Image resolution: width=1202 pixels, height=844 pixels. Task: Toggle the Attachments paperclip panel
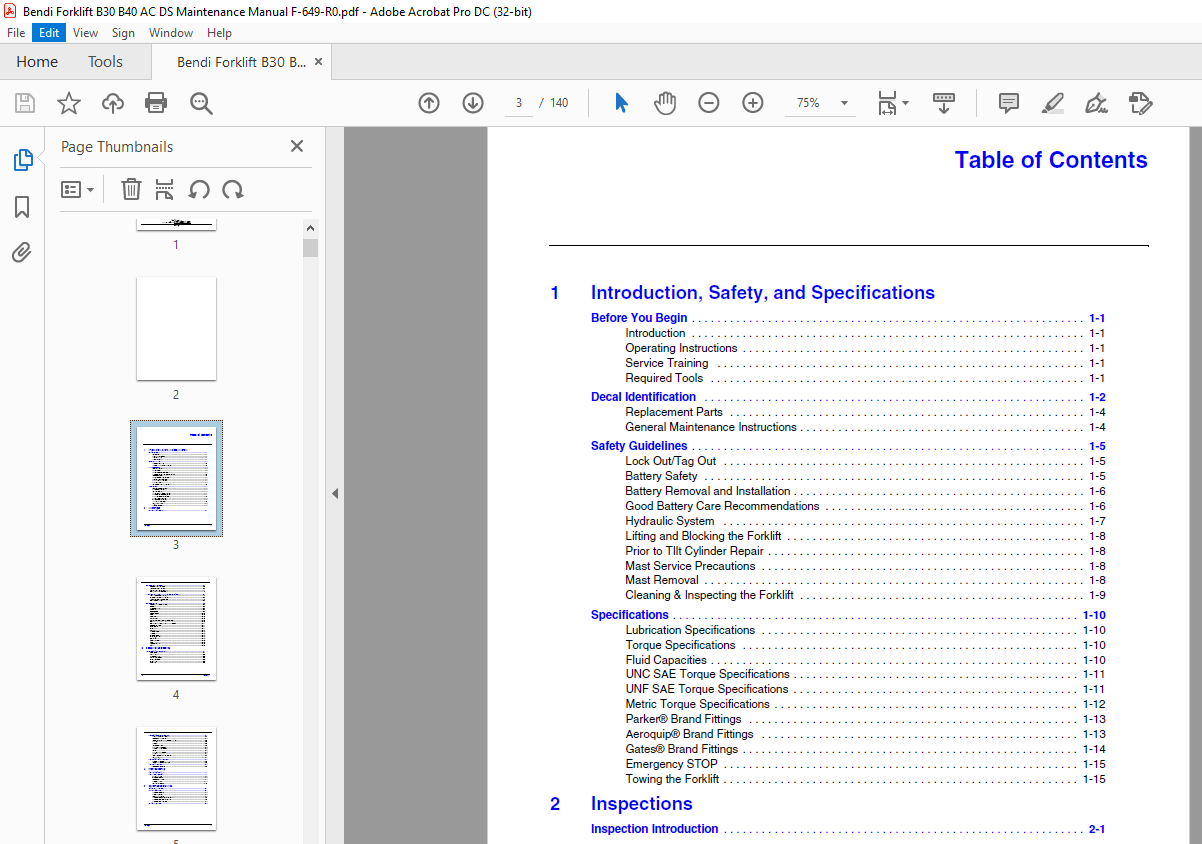22,252
